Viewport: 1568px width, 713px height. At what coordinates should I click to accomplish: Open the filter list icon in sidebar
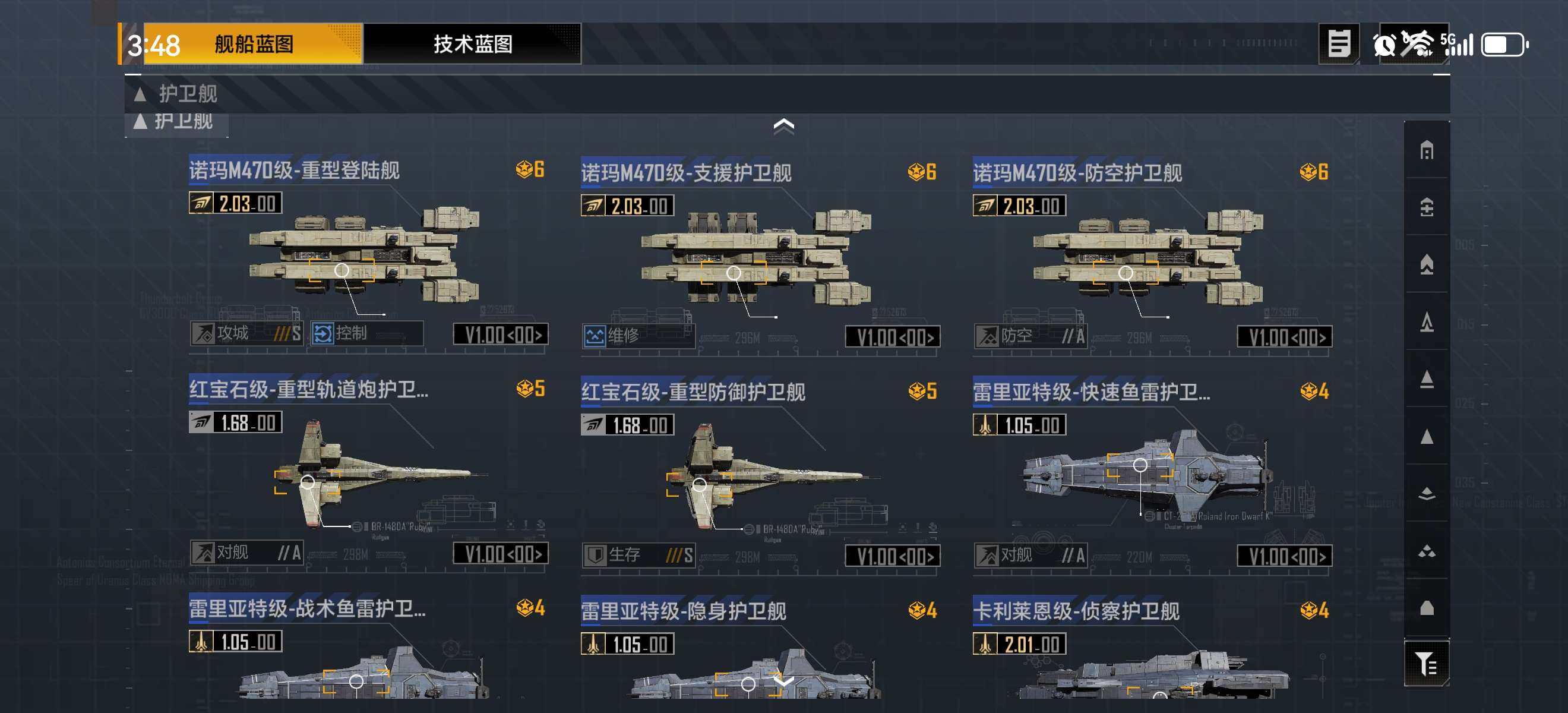coord(1426,663)
